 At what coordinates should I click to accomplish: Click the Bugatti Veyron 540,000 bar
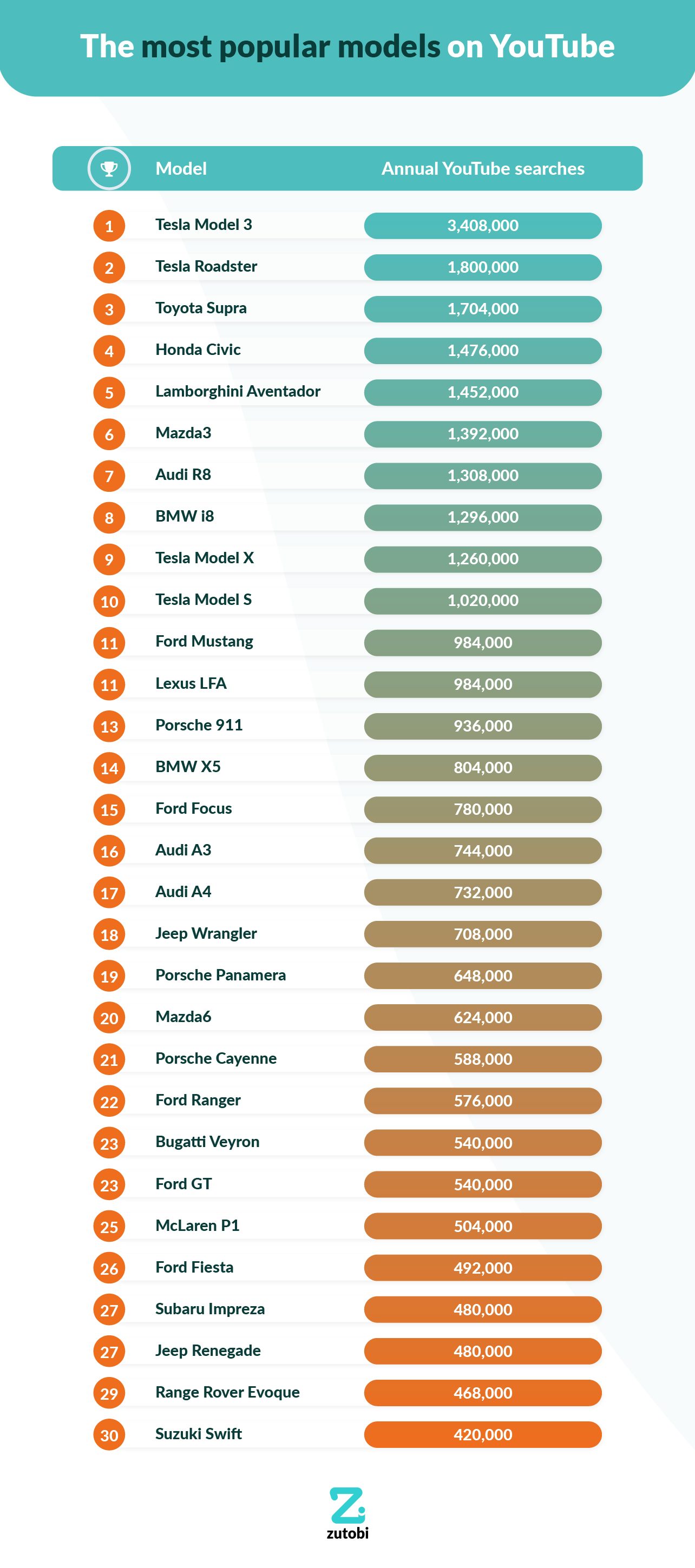(482, 1143)
